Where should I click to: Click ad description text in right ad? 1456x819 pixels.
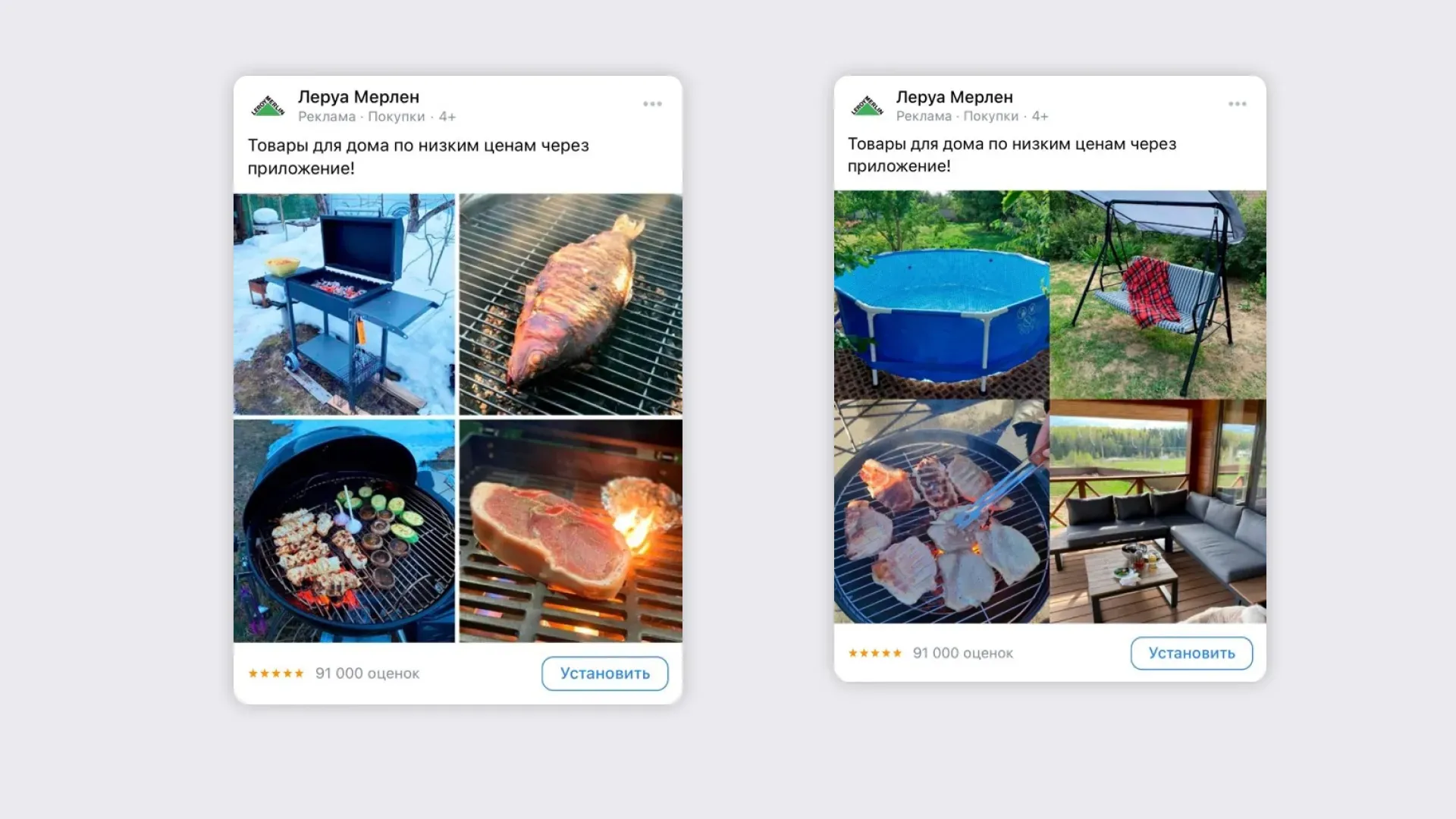pos(1012,155)
